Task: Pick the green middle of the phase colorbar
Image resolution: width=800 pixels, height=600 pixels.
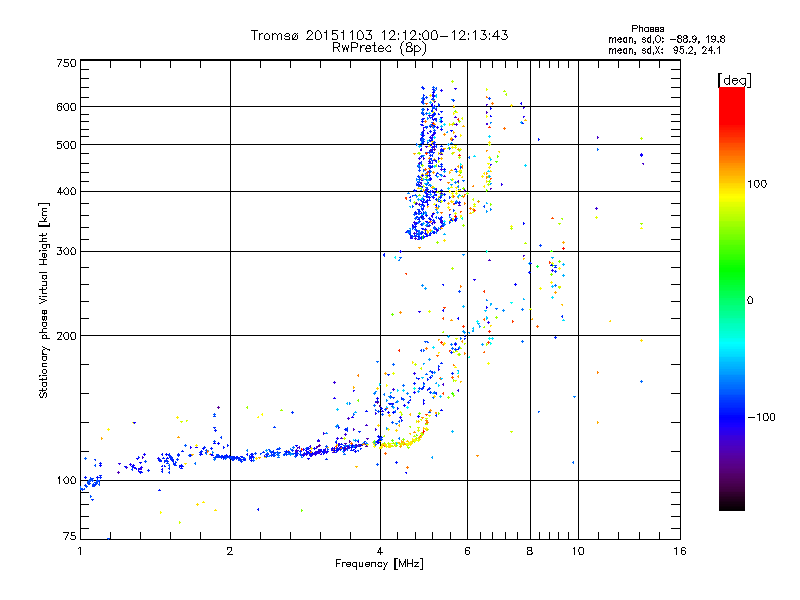Action: pyautogui.click(x=732, y=270)
